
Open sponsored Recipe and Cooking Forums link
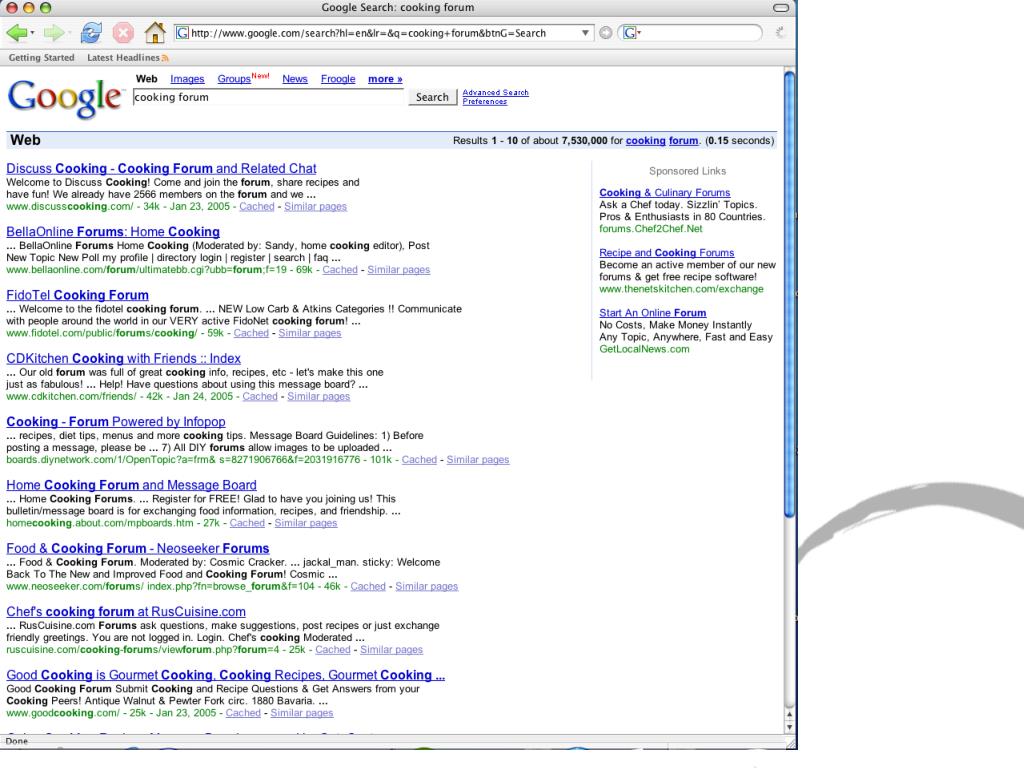tap(667, 253)
